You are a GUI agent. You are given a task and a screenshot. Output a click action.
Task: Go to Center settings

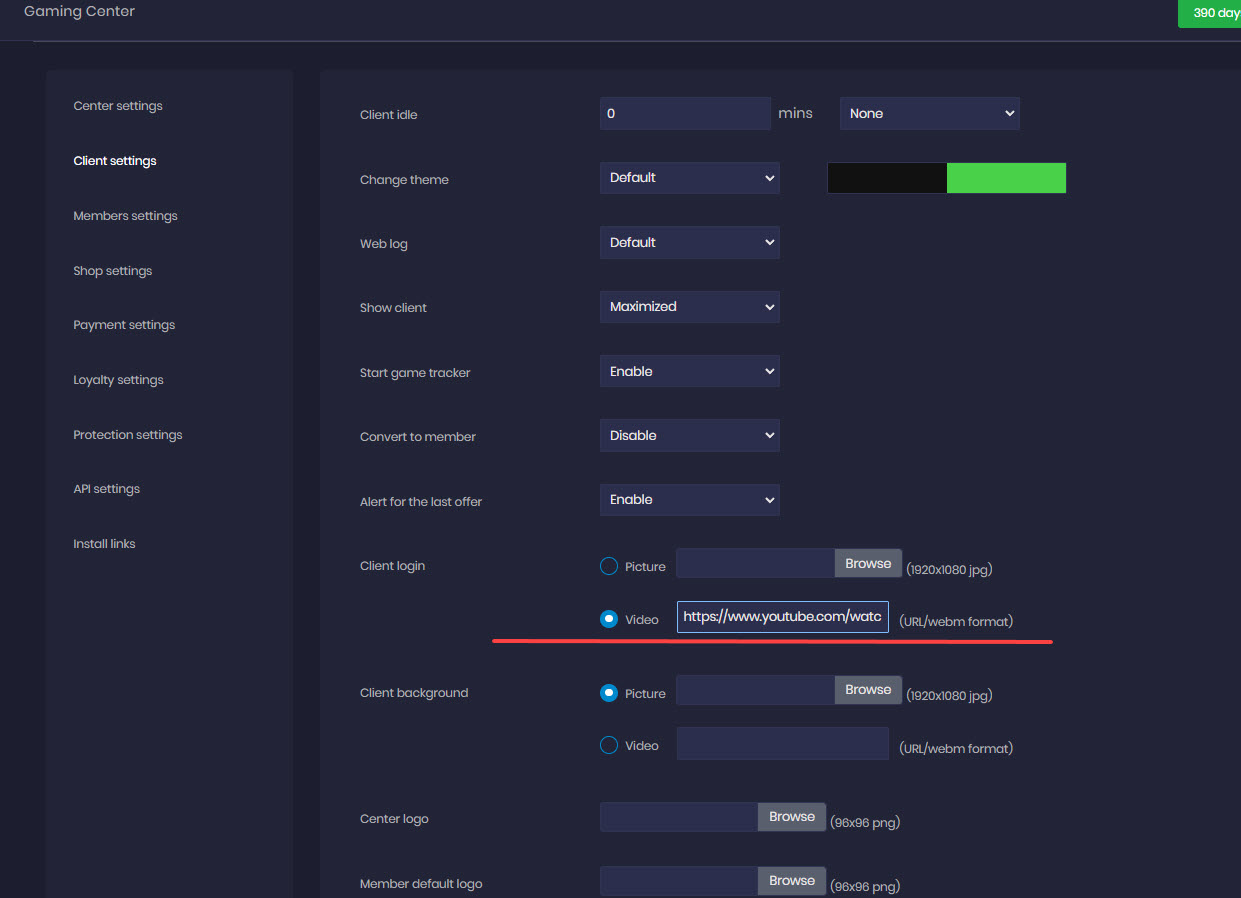[118, 106]
